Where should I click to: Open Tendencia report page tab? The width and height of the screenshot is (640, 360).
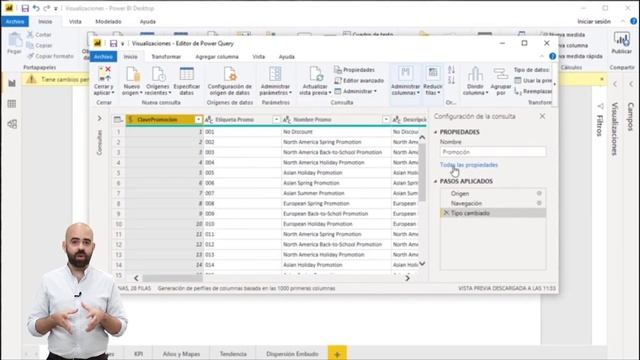point(233,353)
